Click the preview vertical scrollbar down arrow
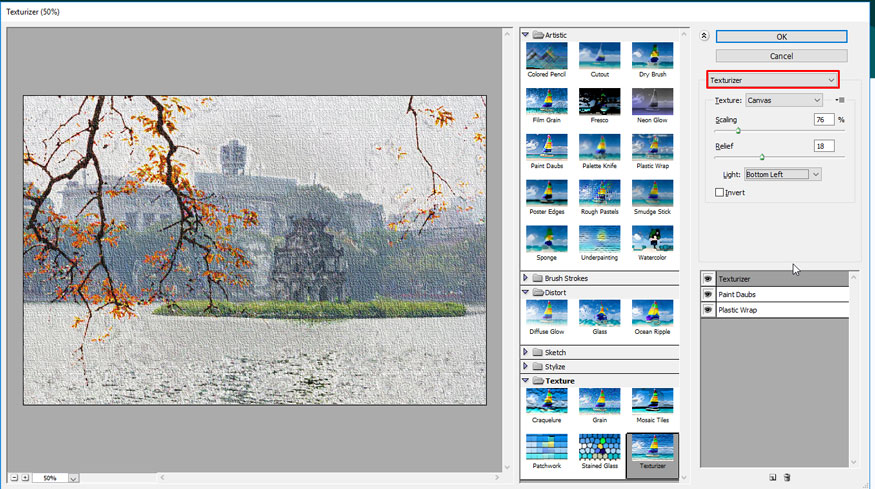 coord(507,467)
